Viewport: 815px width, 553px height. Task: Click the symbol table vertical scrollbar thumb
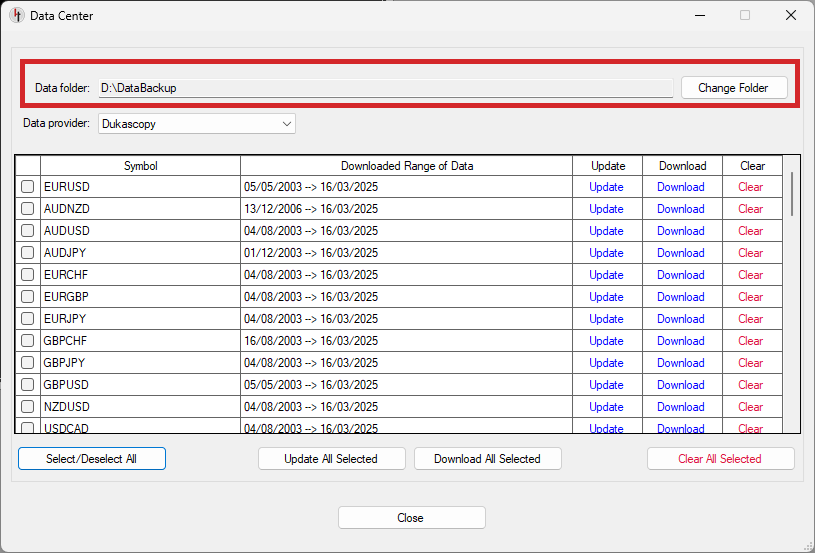point(792,194)
